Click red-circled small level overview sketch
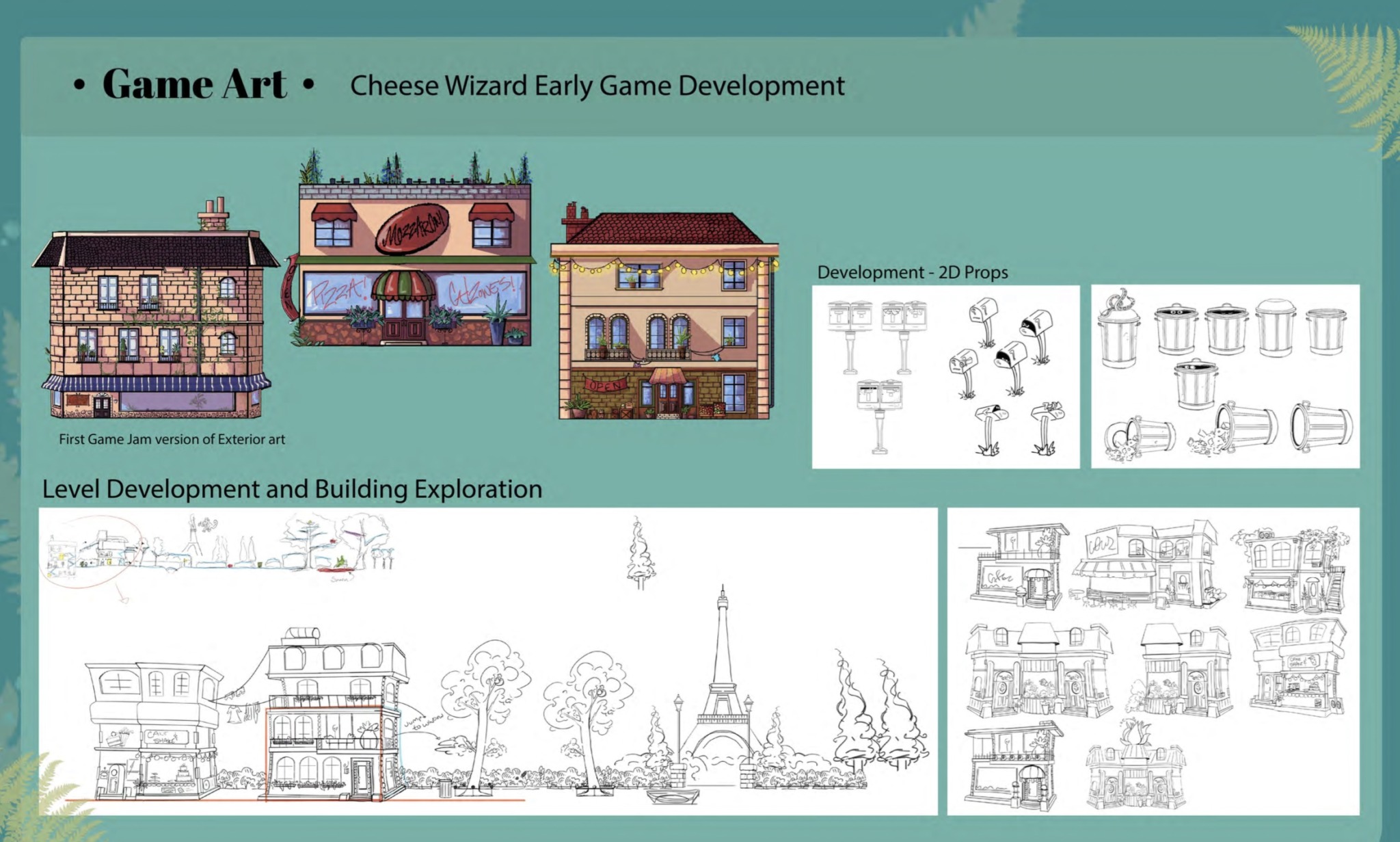Image resolution: width=1400 pixels, height=842 pixels. tap(89, 551)
